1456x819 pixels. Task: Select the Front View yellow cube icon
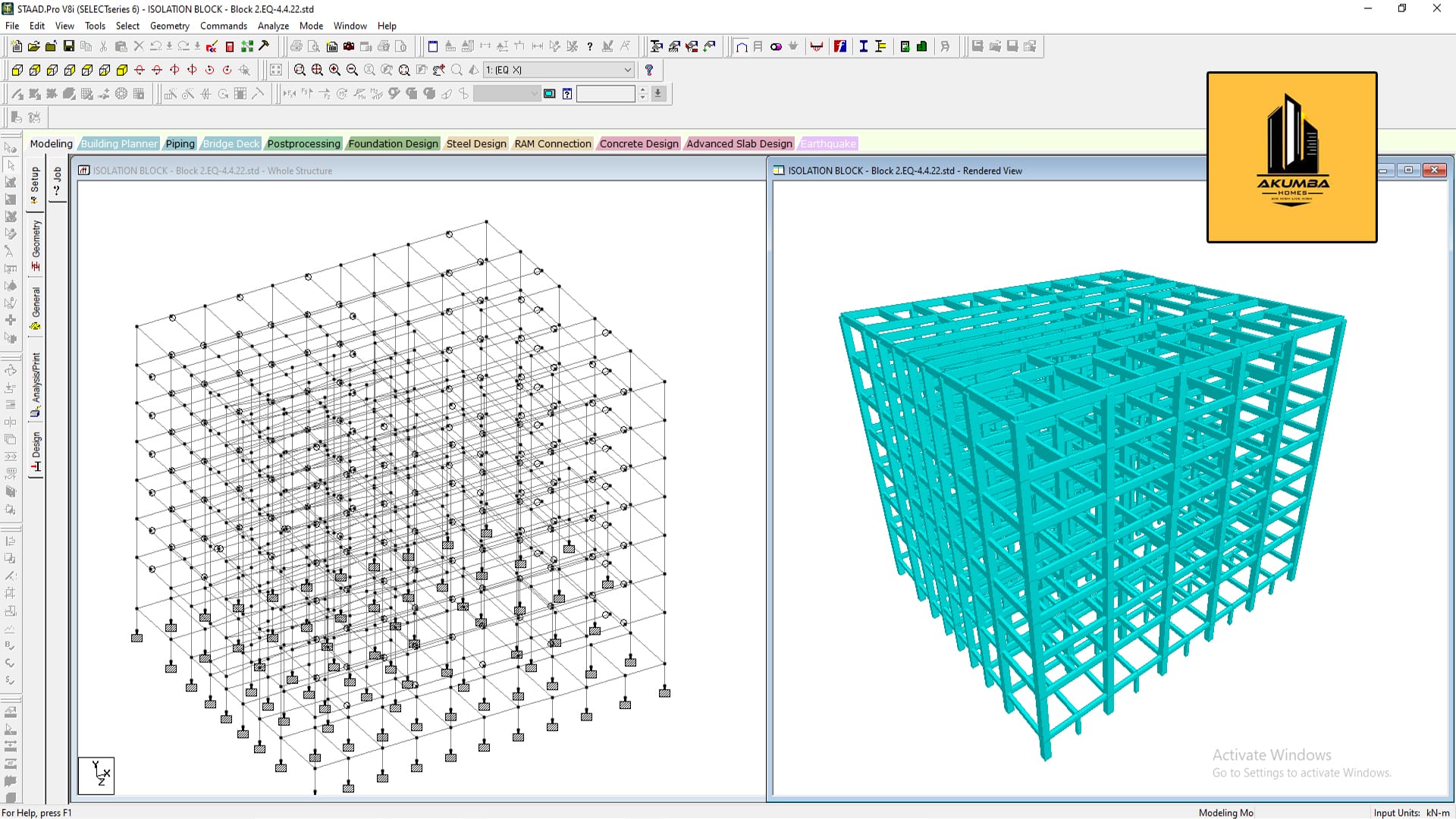point(17,70)
